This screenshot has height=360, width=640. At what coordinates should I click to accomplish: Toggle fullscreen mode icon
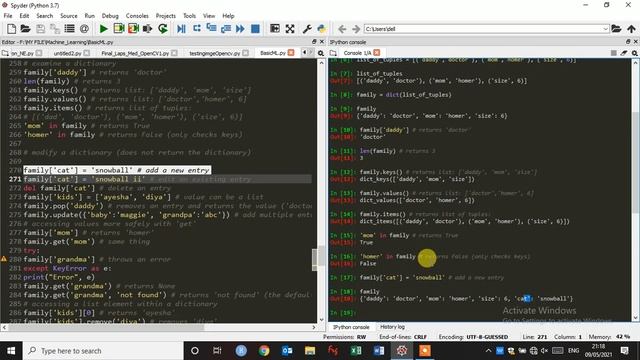coord(290,29)
